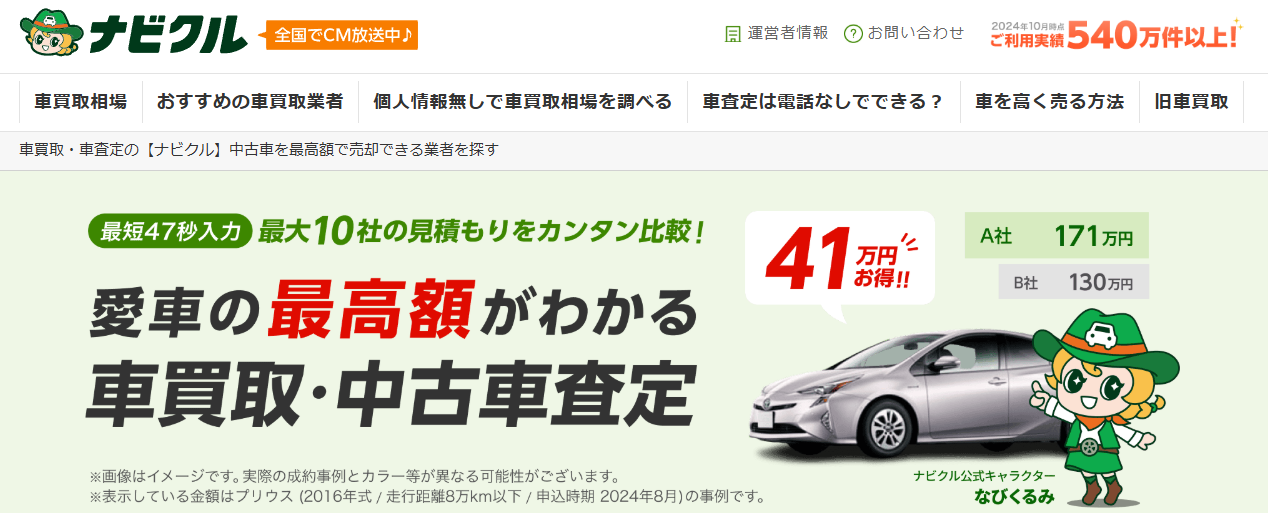Go to 車を高く売る方法 page
This screenshot has width=1268, height=513.
point(1050,102)
